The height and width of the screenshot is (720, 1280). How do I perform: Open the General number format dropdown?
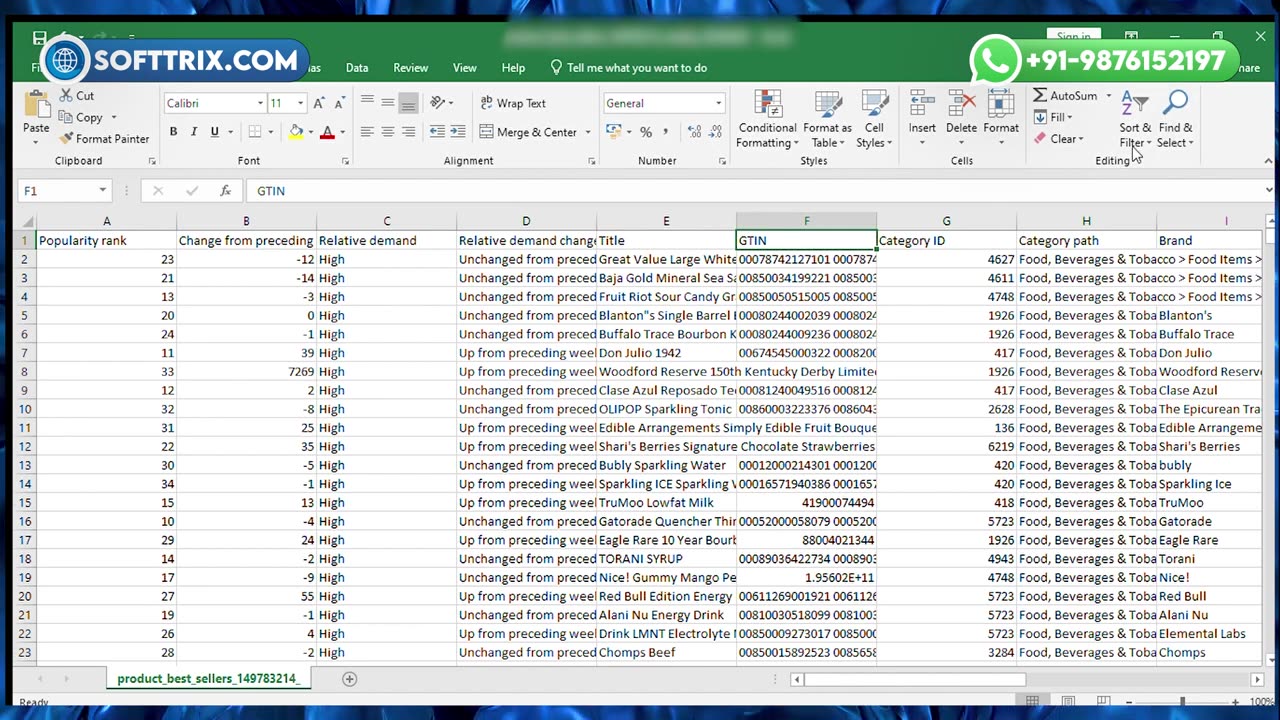[718, 103]
